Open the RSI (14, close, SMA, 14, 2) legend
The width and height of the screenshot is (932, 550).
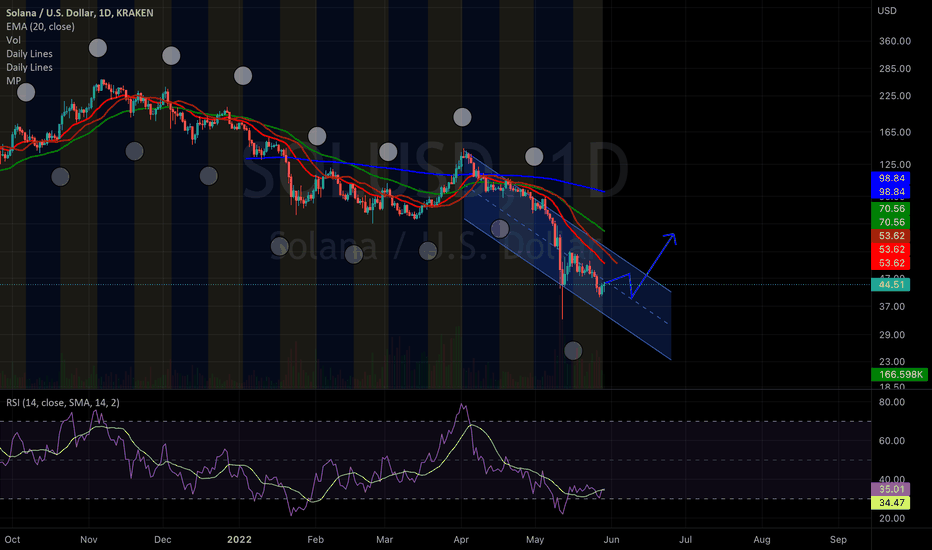pos(62,403)
